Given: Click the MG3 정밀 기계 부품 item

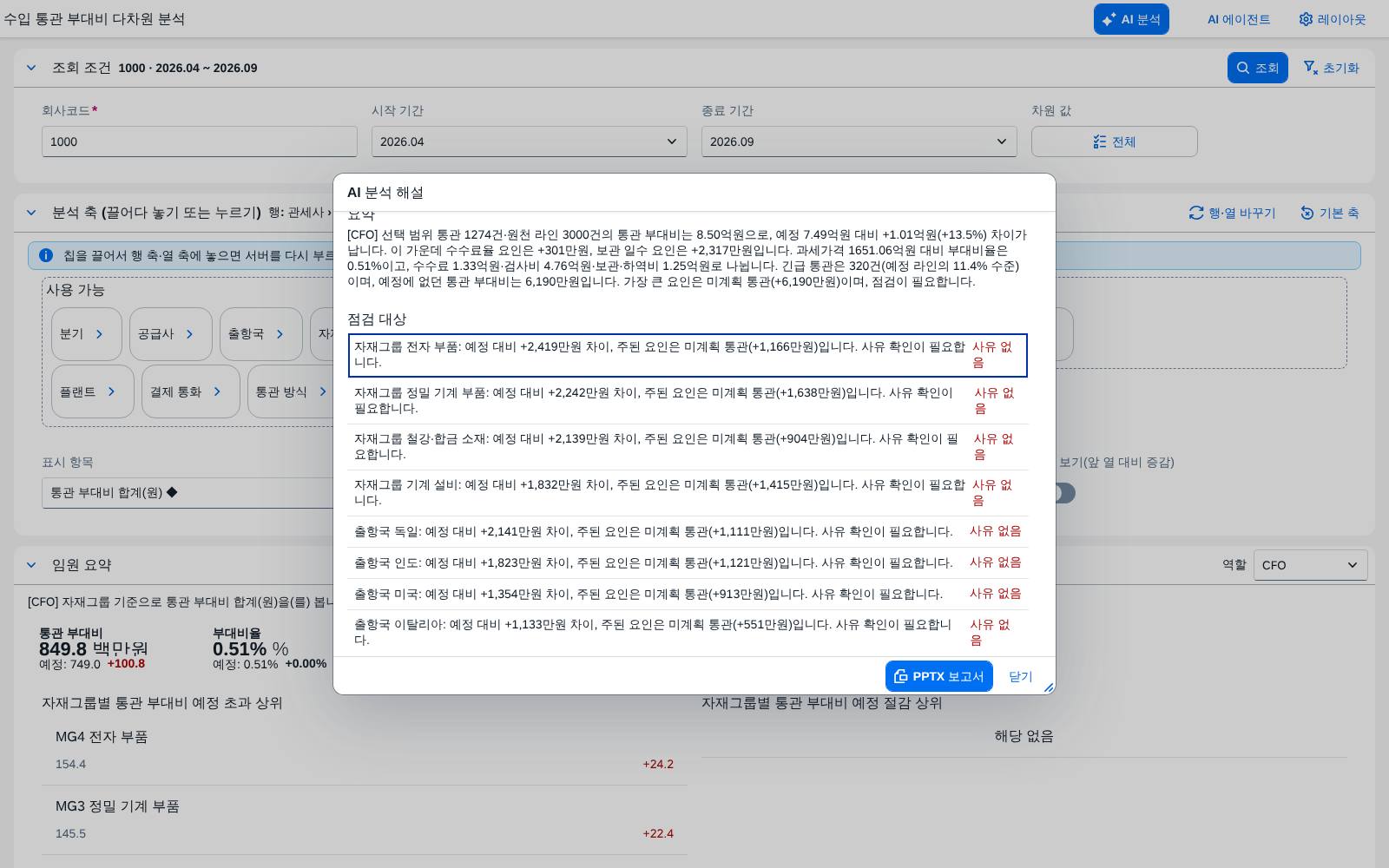Looking at the screenshot, I should (365, 820).
